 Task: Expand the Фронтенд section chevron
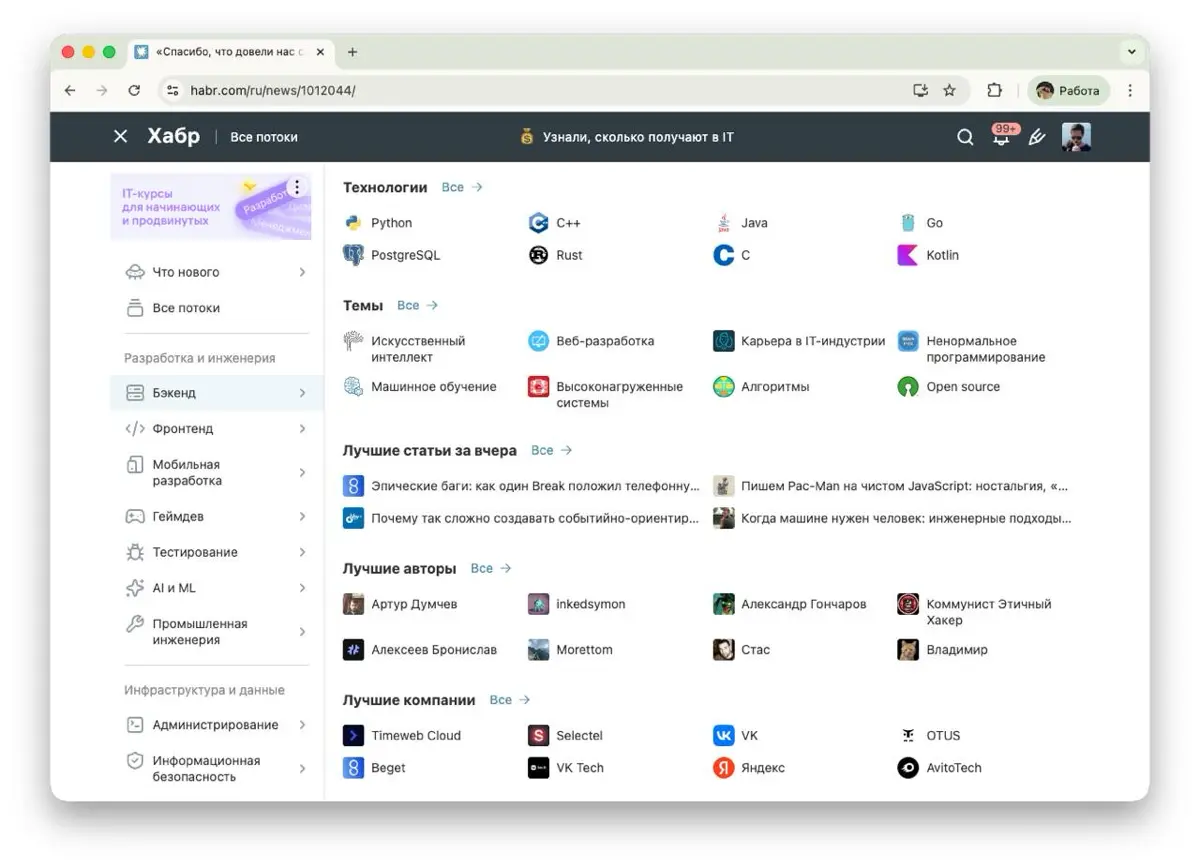coord(302,429)
